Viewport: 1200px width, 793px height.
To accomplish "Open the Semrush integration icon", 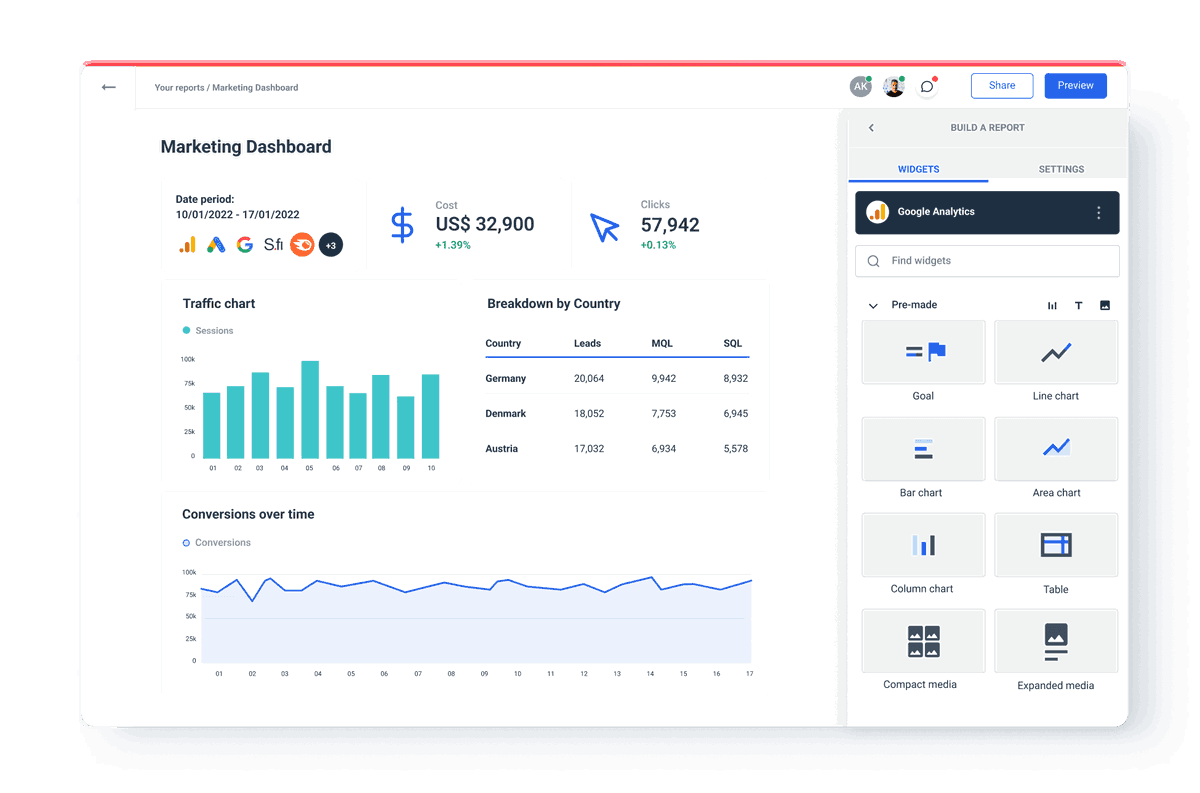I will pos(302,244).
